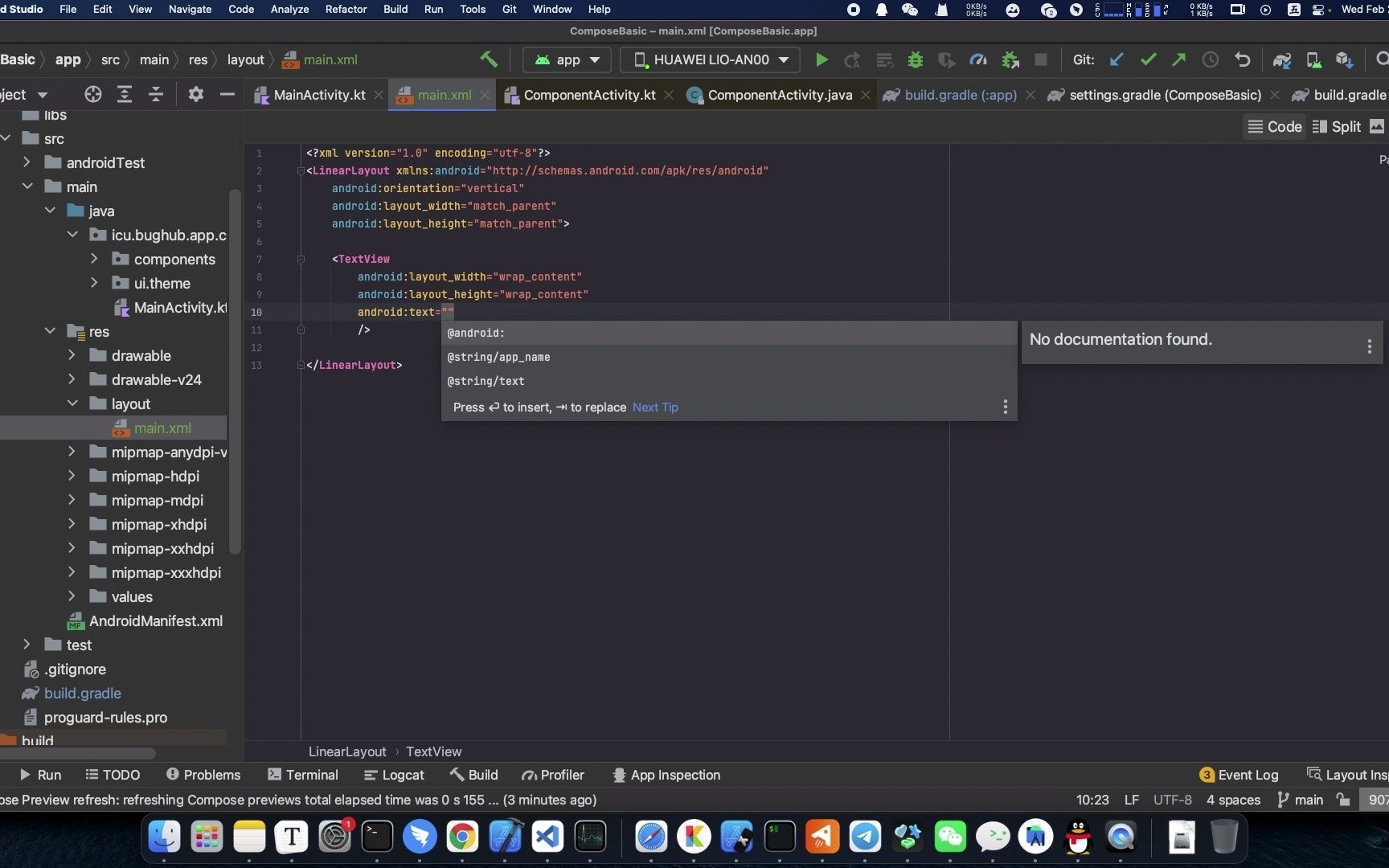Toggle the file write-lock icon in status bar

click(1342, 800)
